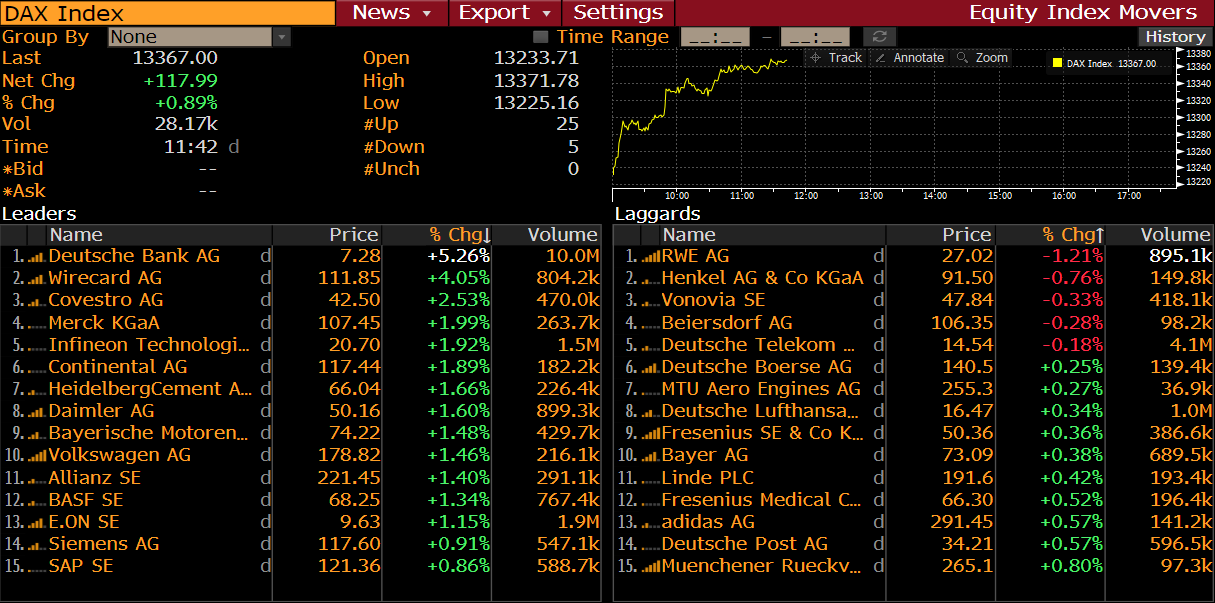1215x603 pixels.
Task: Activate the chart Zoom magnifier tool
Action: point(982,58)
